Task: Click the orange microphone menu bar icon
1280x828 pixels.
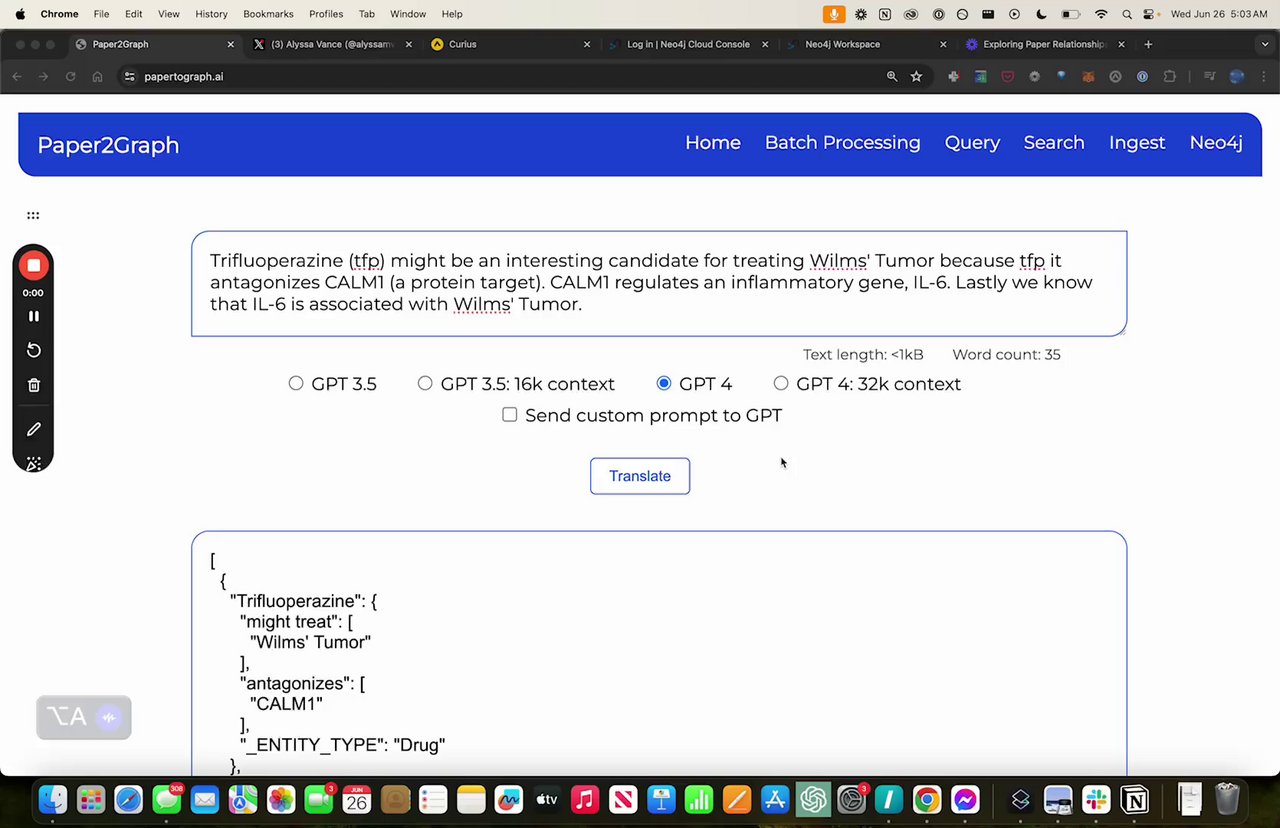Action: (833, 14)
